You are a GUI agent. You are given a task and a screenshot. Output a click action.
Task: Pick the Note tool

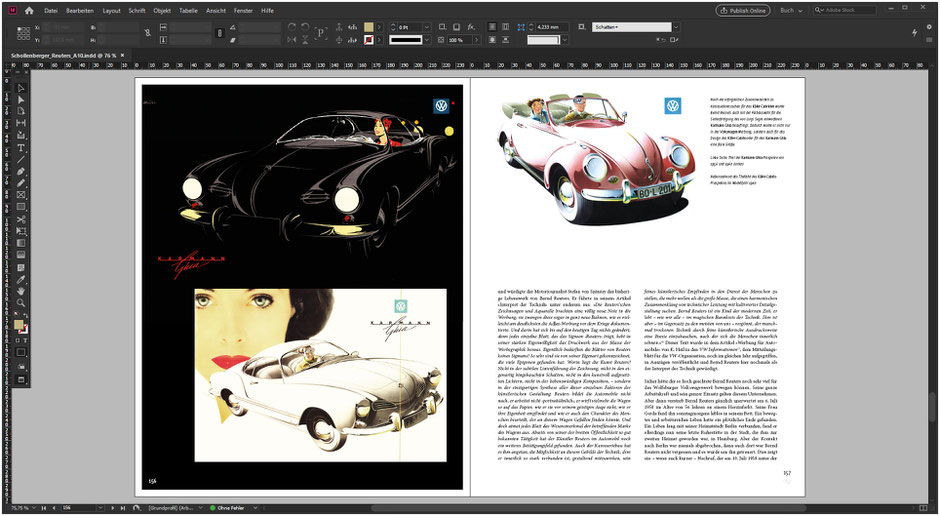(21, 267)
